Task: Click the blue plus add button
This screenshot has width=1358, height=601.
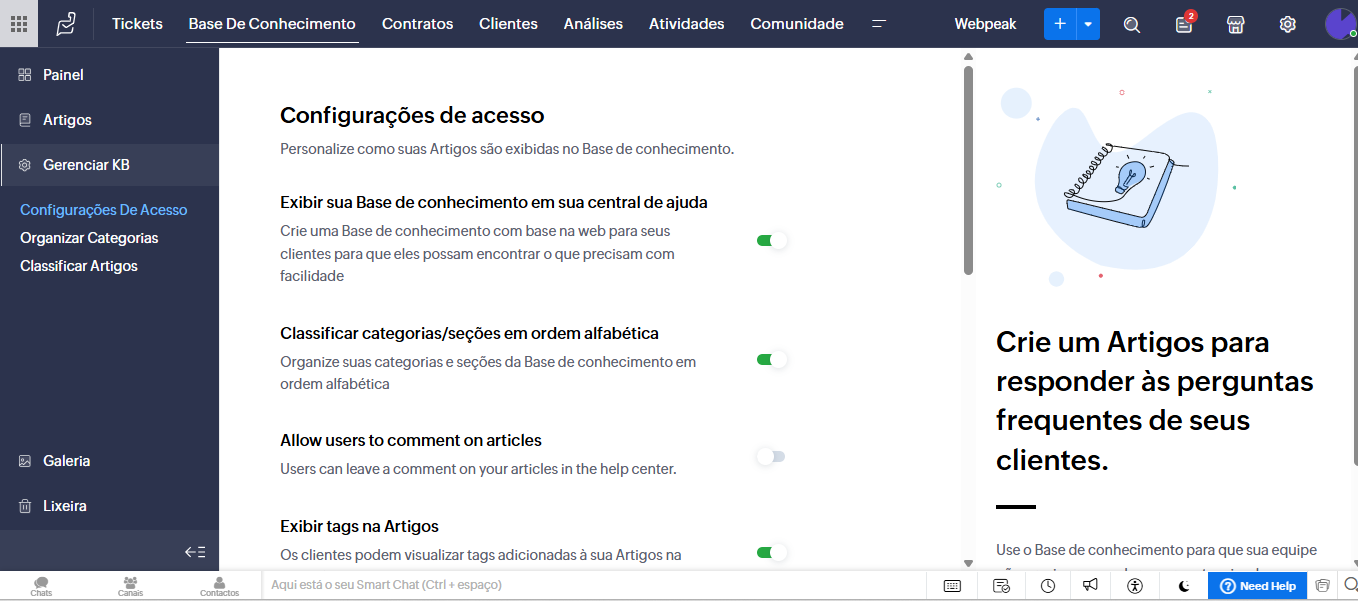Action: [x=1060, y=24]
